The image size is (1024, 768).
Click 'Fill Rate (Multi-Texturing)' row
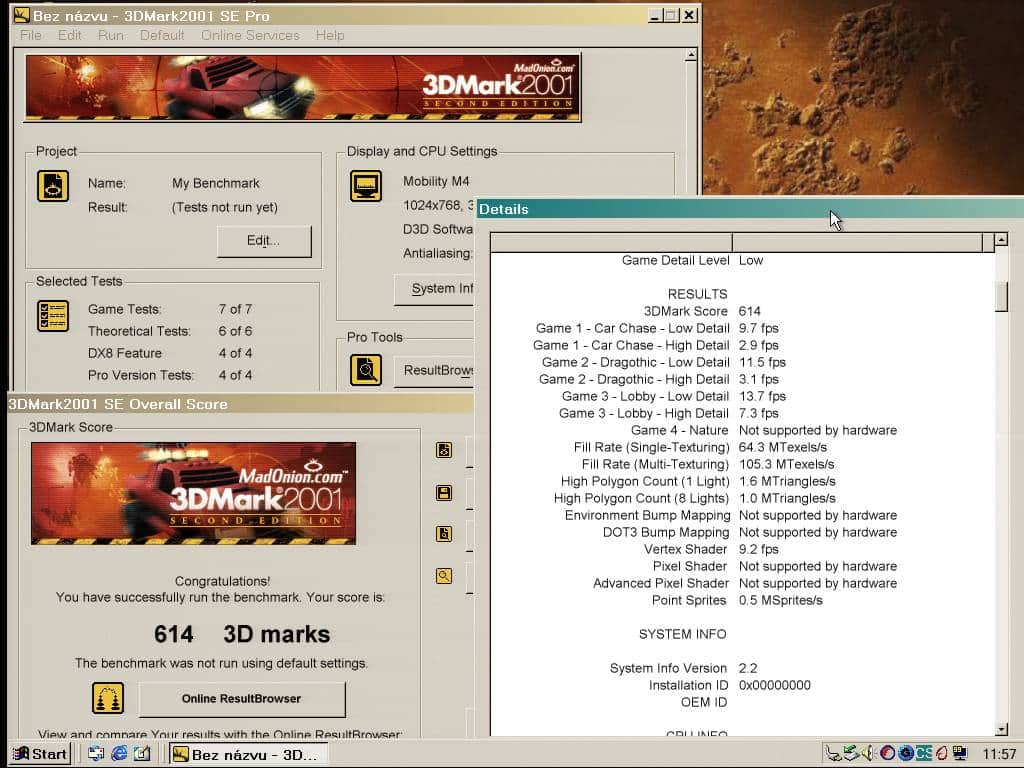pyautogui.click(x=743, y=464)
